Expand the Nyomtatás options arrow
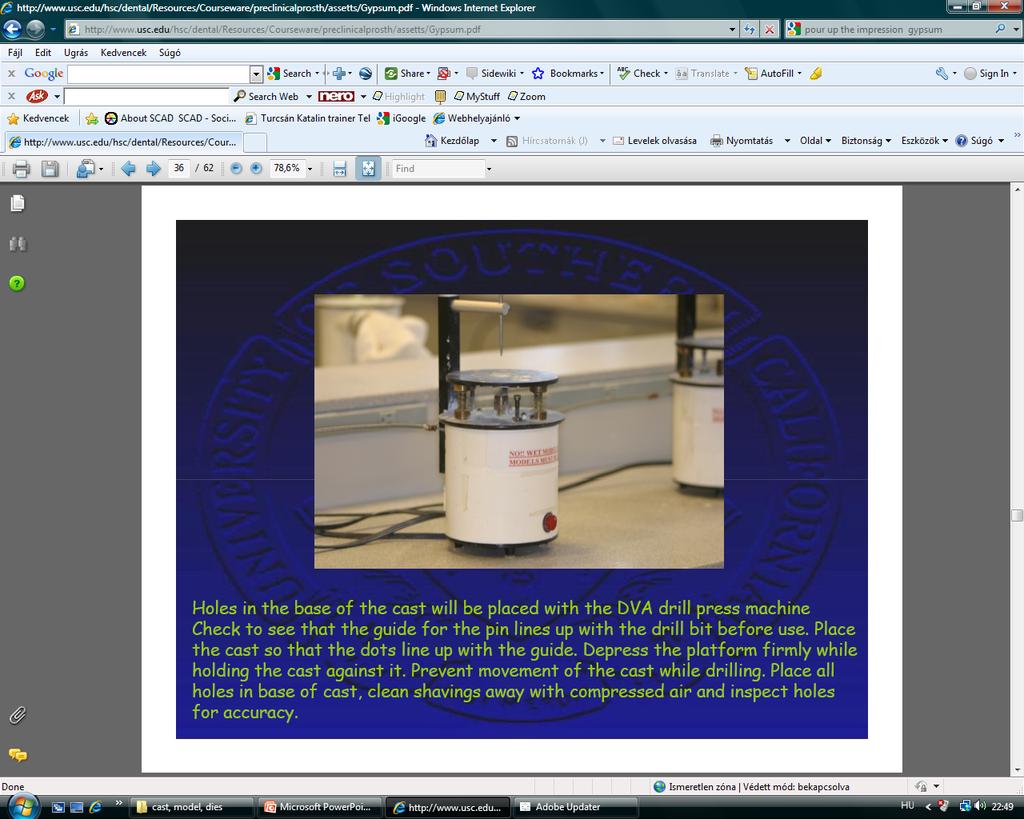Image resolution: width=1024 pixels, height=819 pixels. coord(787,140)
